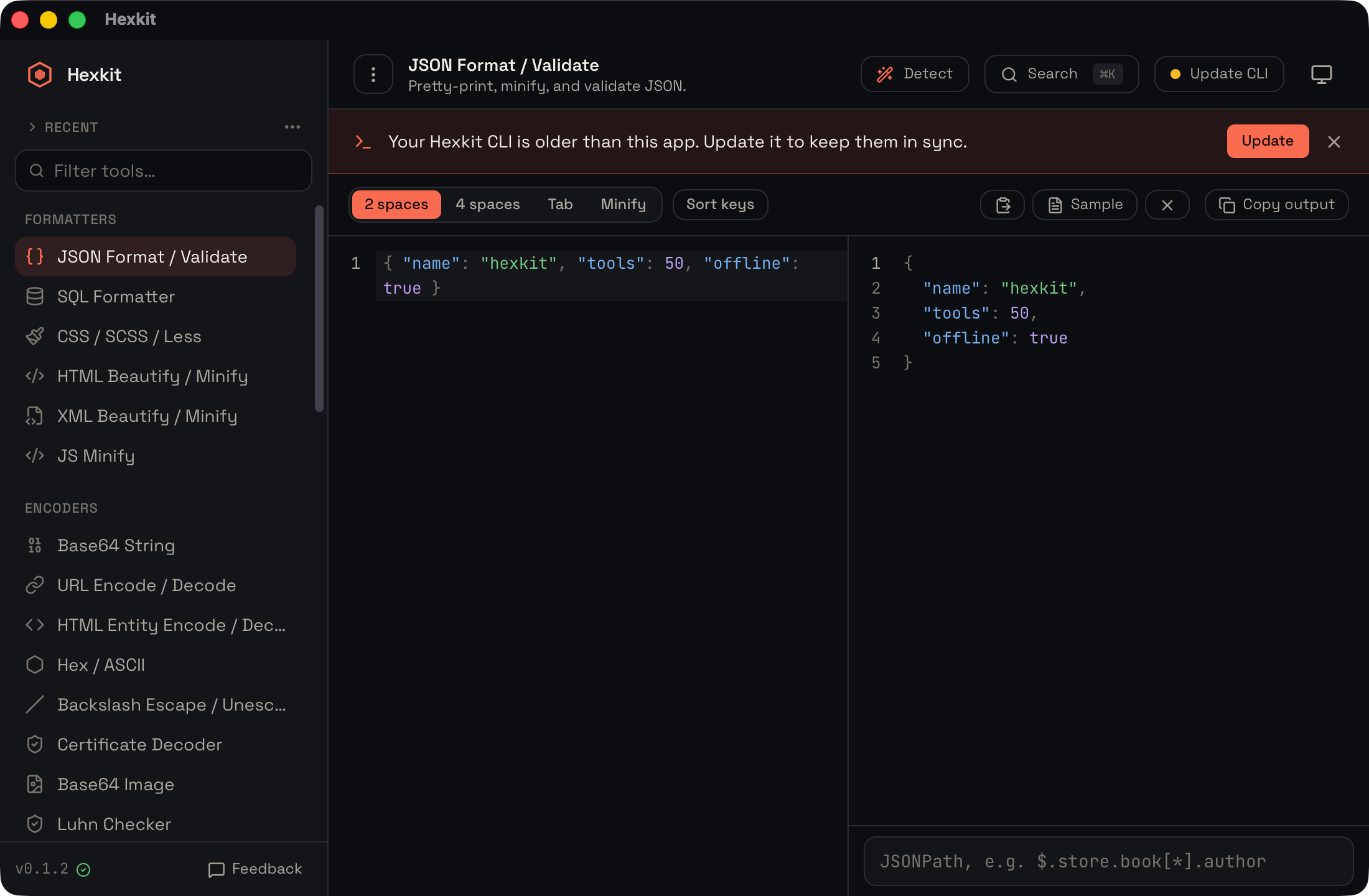1369x896 pixels.
Task: Open Hex / ASCII tool
Action: point(156,665)
